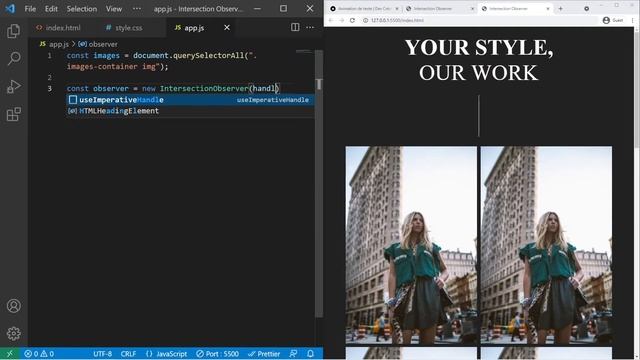Click the OUR WORK heading text
This screenshot has height=360, width=640.
pyautogui.click(x=479, y=73)
